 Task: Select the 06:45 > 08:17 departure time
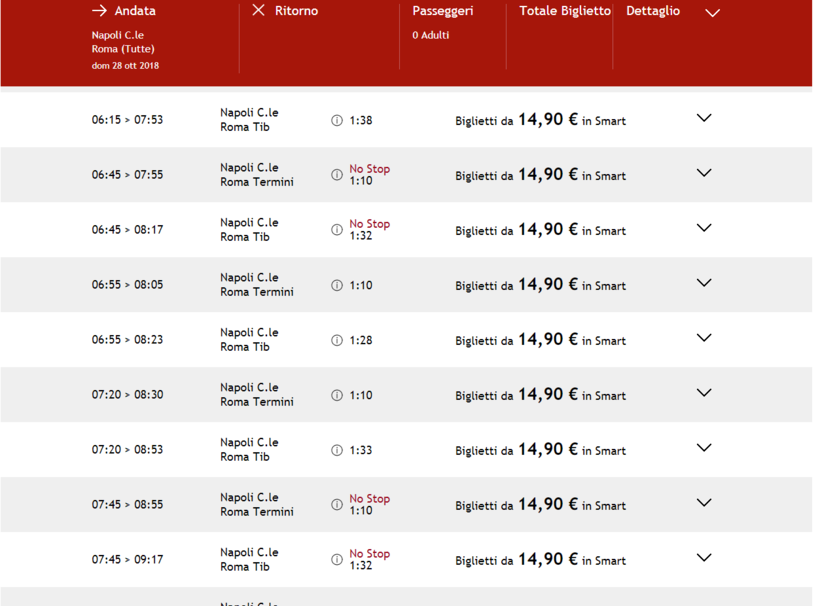[x=127, y=230]
